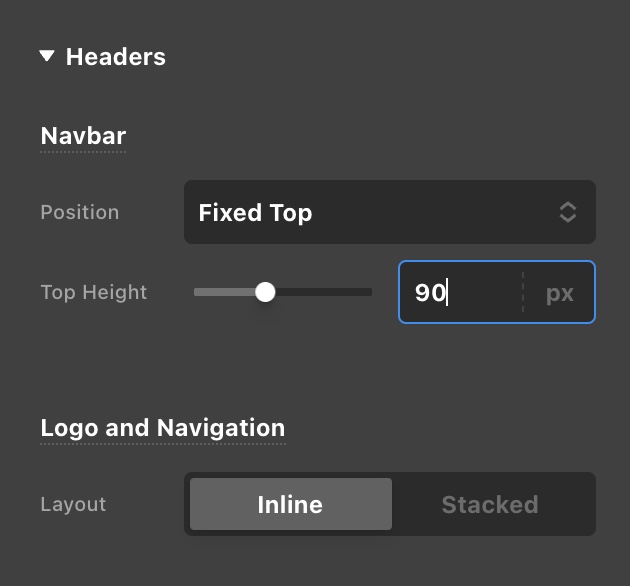Image resolution: width=630 pixels, height=586 pixels.
Task: Click the Top Height slider handle
Action: tap(265, 292)
